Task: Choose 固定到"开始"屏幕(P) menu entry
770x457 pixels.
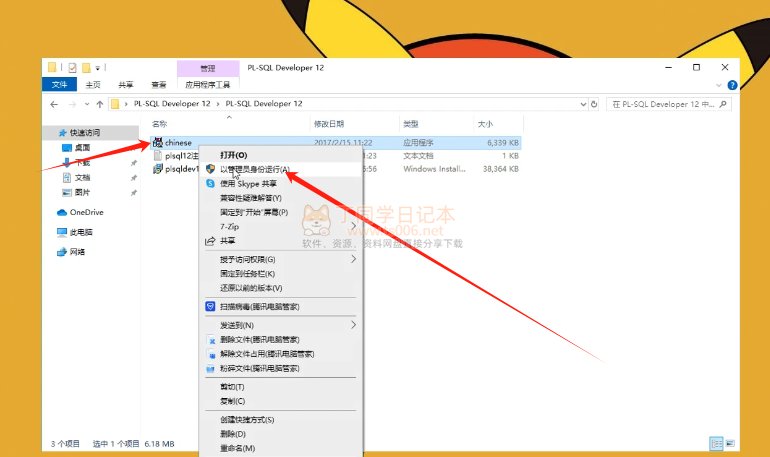Action: 281,212
